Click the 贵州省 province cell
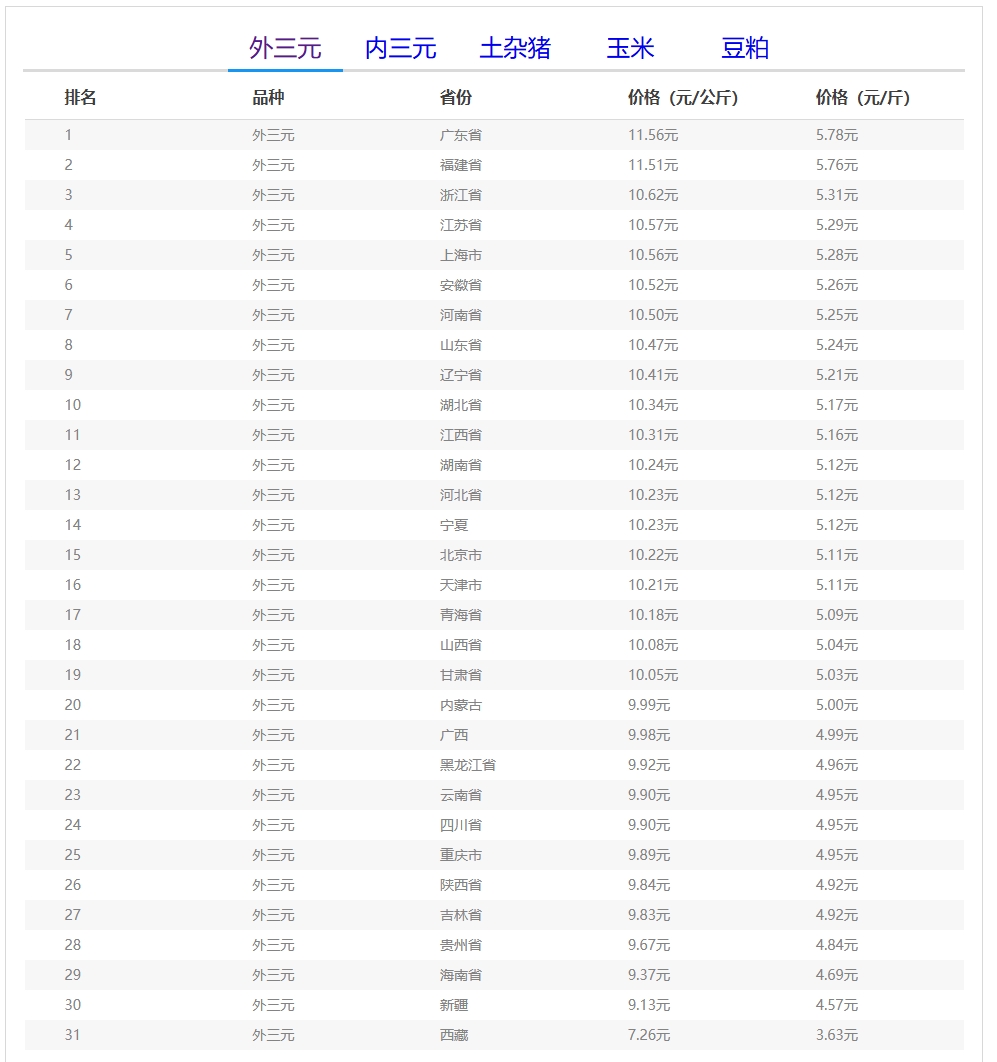The image size is (997, 1062). click(461, 945)
